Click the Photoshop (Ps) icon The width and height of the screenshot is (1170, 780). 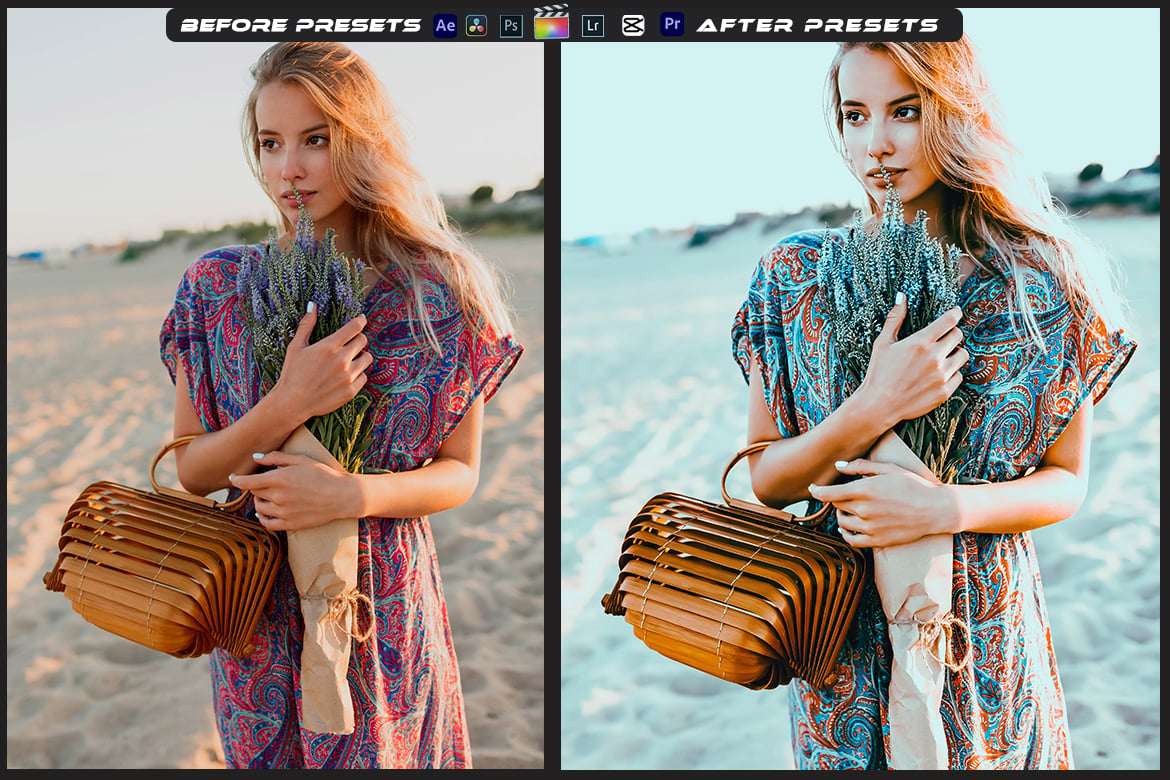(x=511, y=25)
